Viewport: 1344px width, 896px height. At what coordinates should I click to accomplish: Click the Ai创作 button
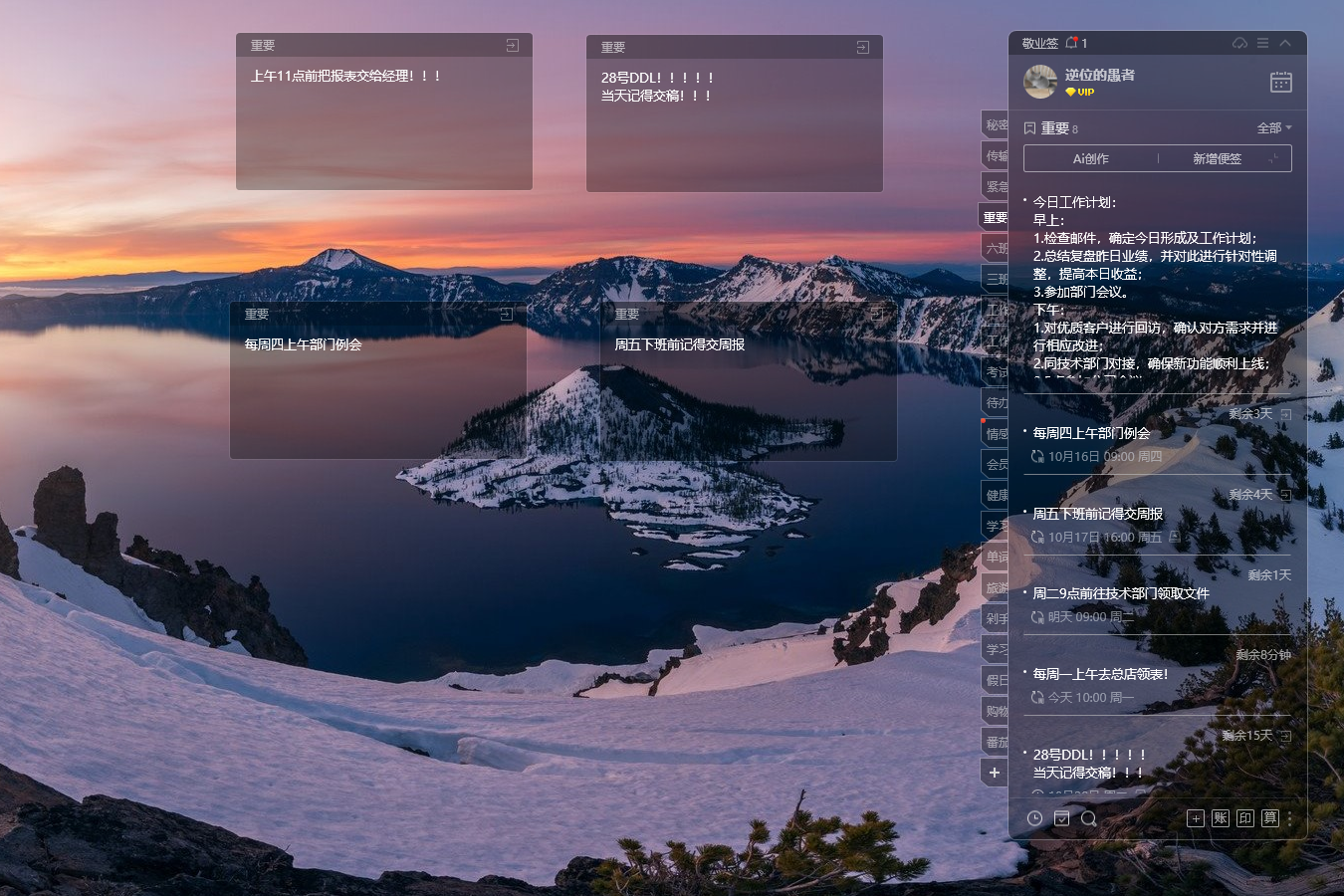[1090, 158]
